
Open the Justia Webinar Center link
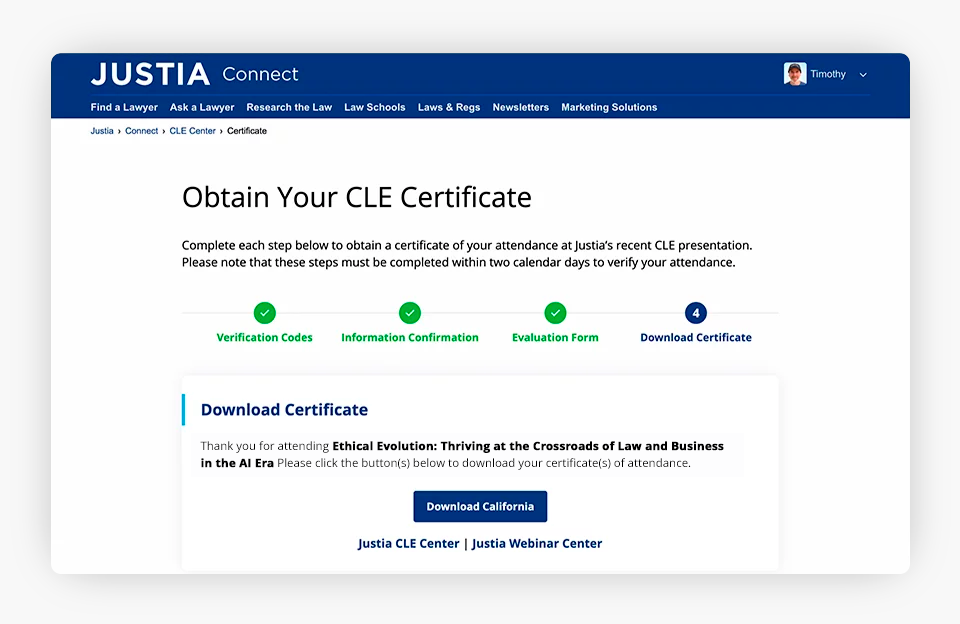click(537, 544)
